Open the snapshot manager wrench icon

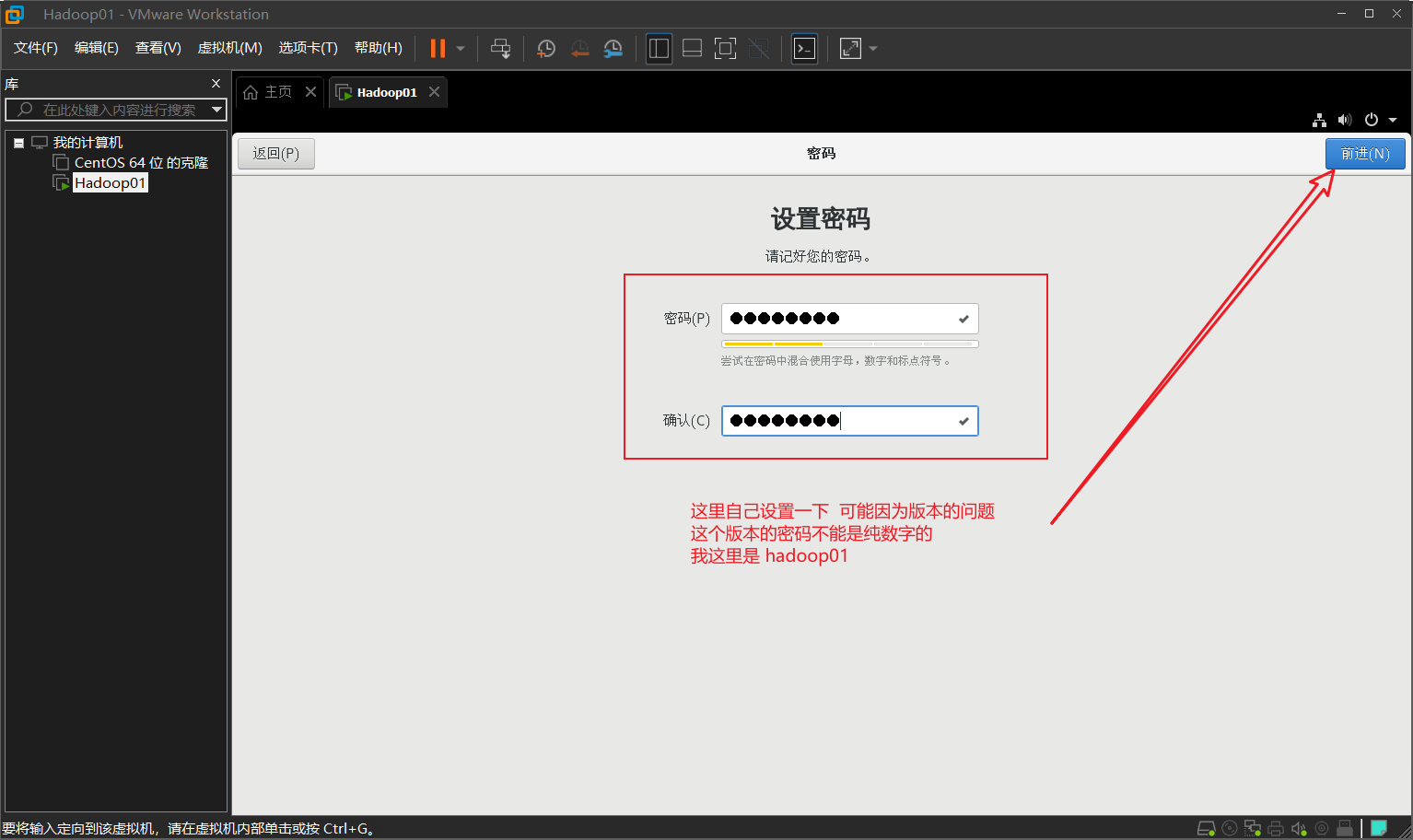coord(613,49)
